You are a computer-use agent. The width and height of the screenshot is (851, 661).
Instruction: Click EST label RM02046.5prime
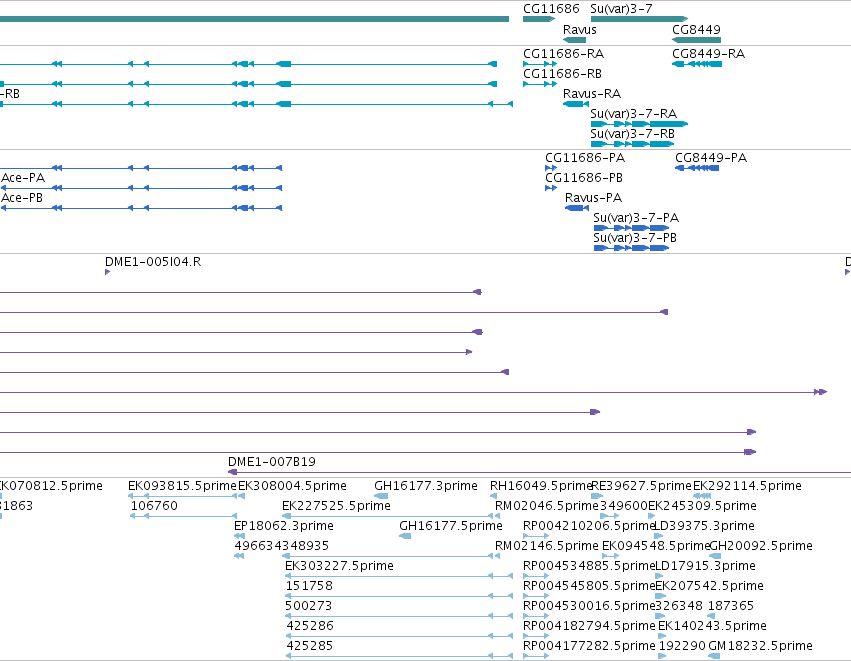pyautogui.click(x=547, y=506)
